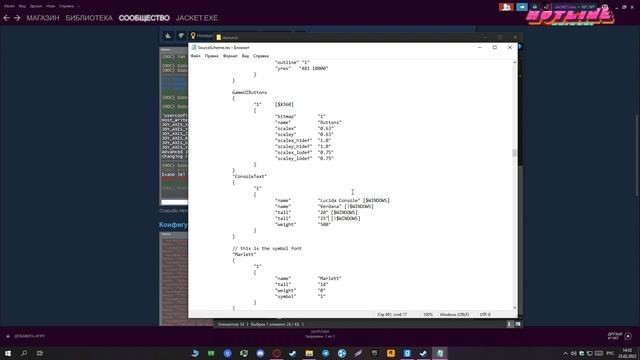The height and width of the screenshot is (360, 640).
Task: Open Notepad's Справка menu
Action: 261,56
